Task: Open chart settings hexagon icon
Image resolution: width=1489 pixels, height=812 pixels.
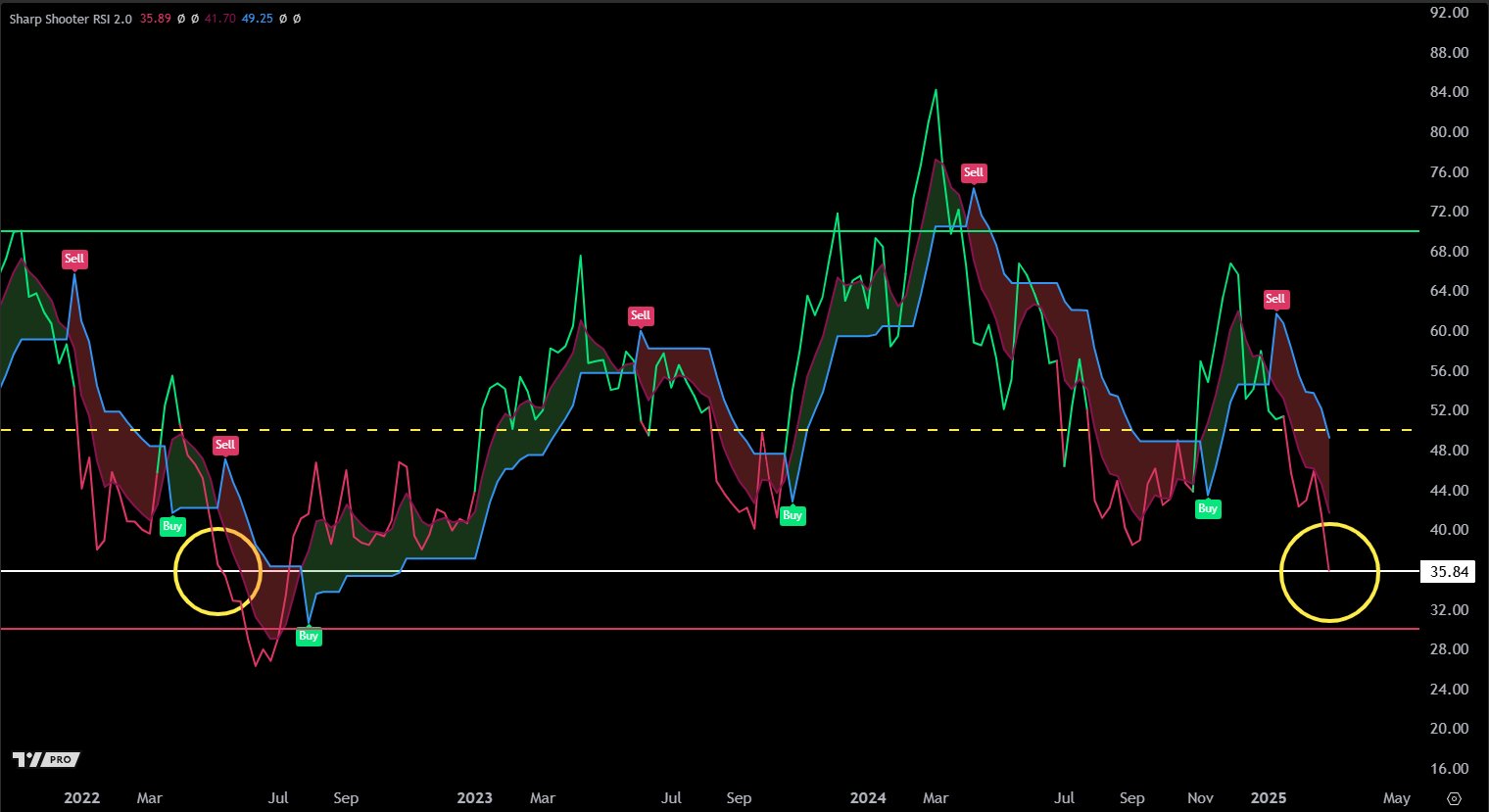Action: (1454, 798)
